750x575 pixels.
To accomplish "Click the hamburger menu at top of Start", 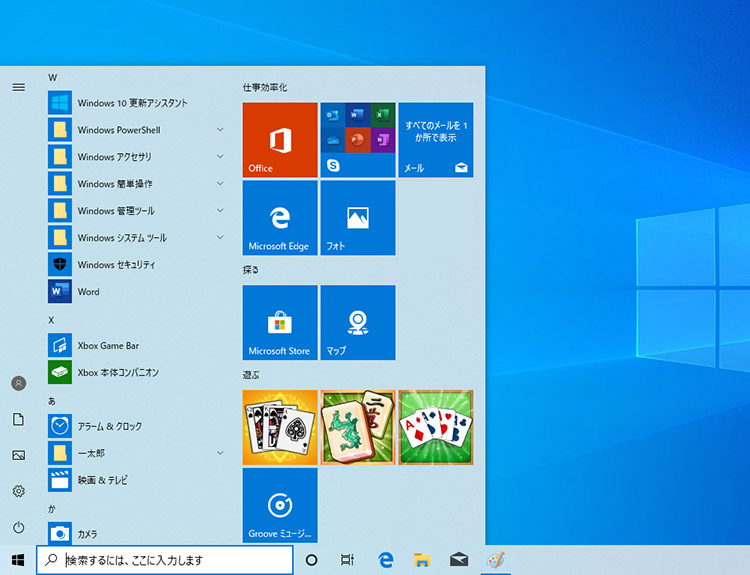I will click(18, 87).
